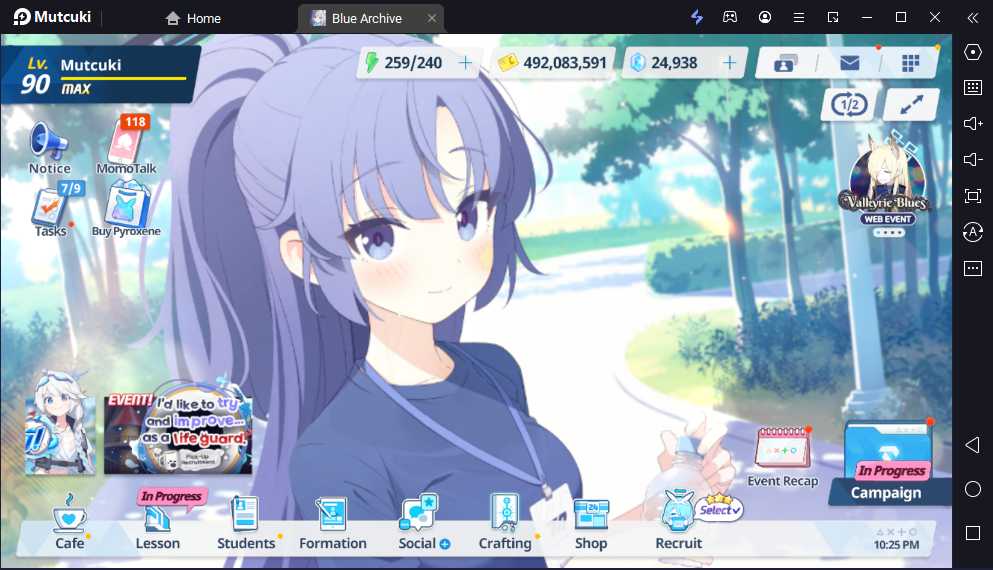993x570 pixels.
Task: Open the Crafting menu
Action: [x=505, y=523]
